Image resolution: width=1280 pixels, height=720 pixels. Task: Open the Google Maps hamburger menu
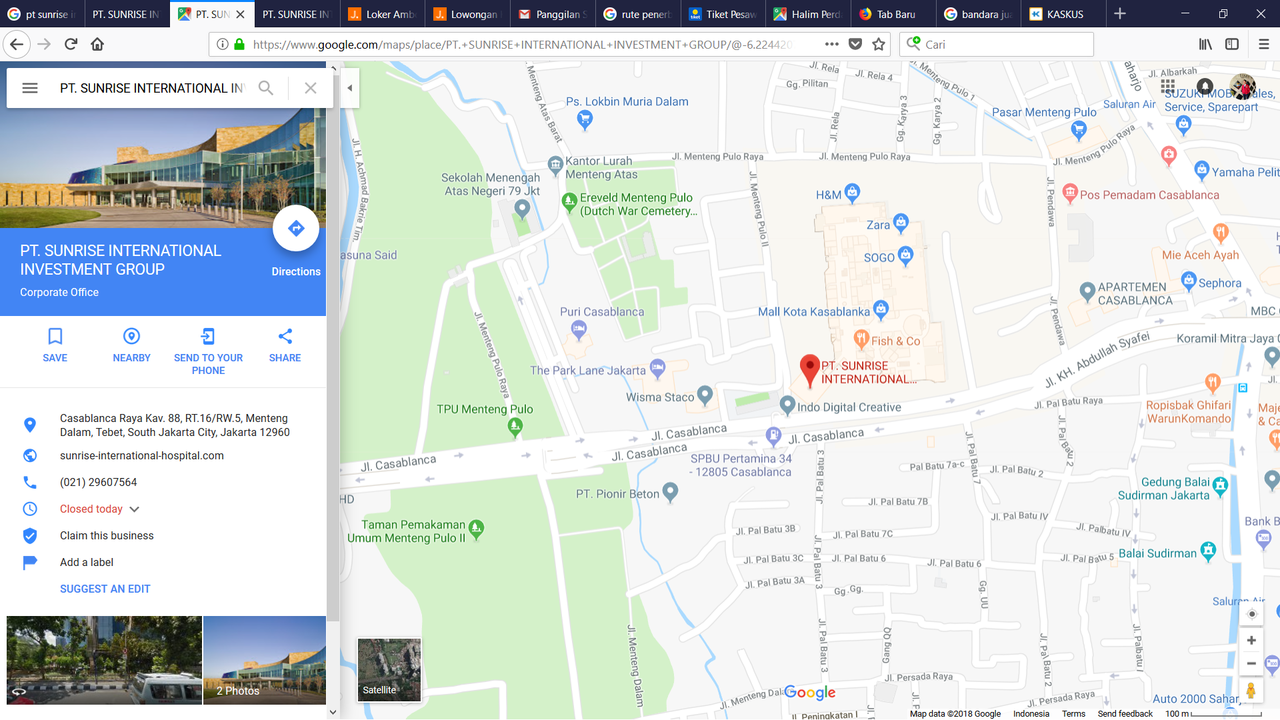(30, 88)
